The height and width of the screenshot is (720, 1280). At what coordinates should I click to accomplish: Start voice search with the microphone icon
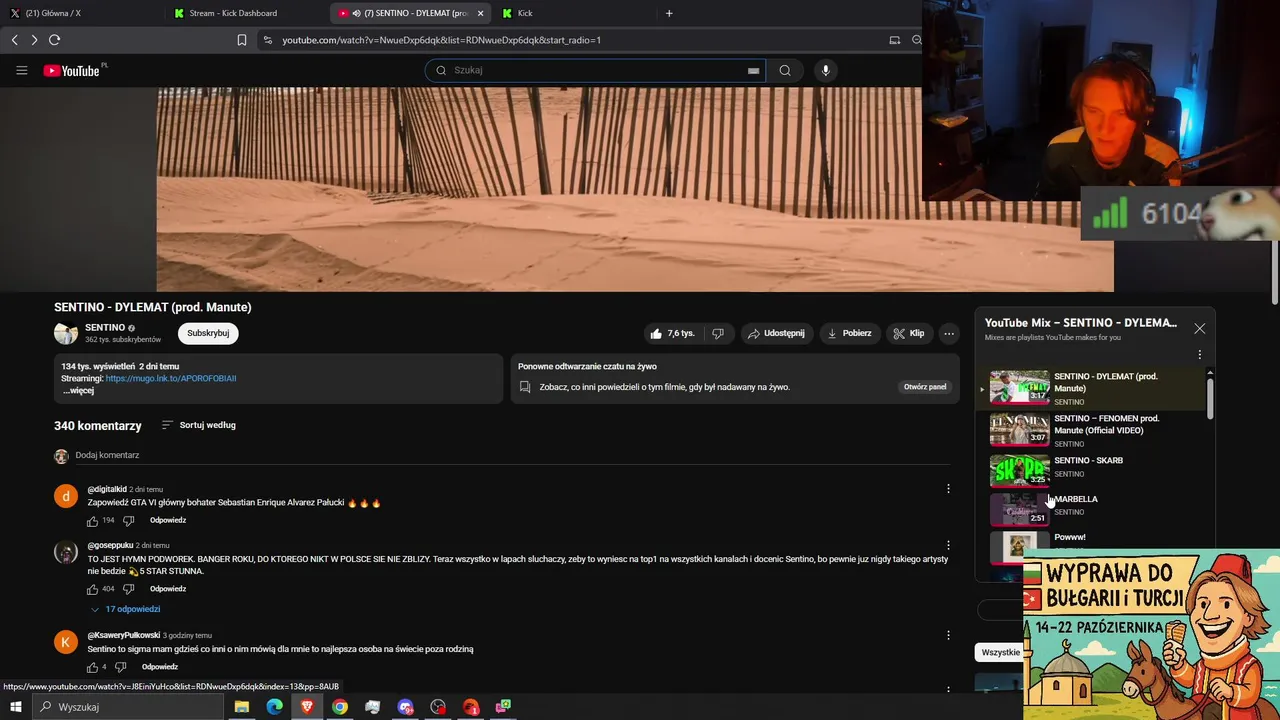coord(825,70)
